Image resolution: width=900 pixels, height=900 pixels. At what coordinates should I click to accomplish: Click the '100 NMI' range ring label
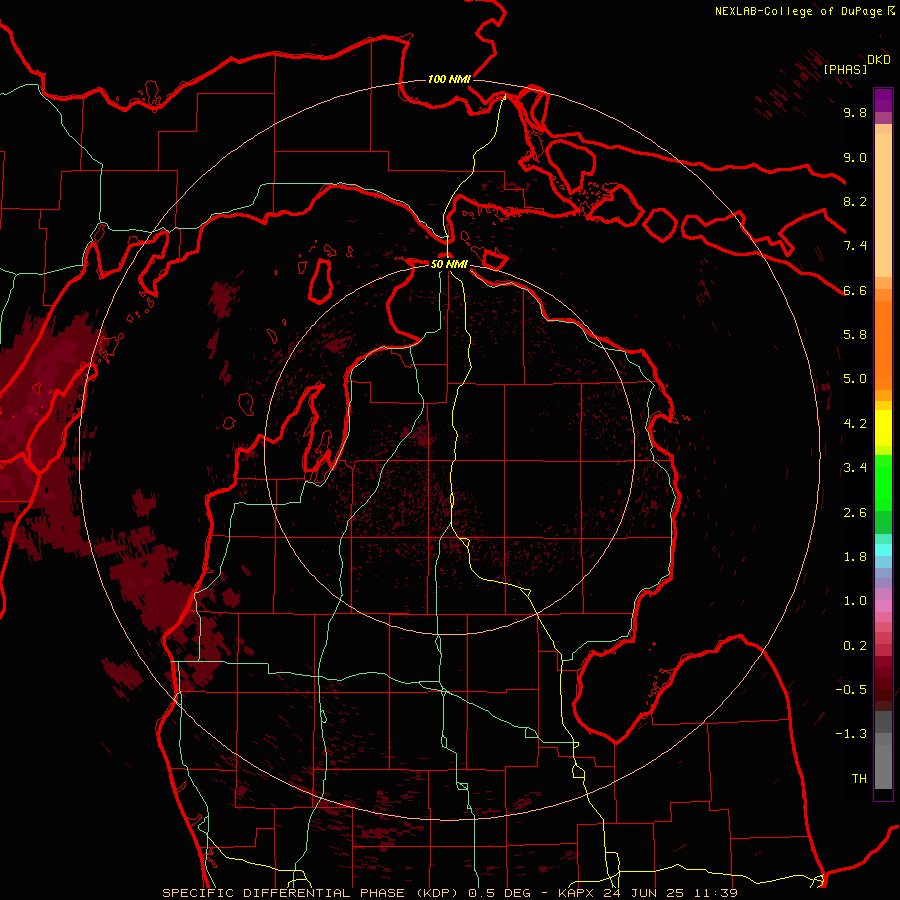click(449, 79)
